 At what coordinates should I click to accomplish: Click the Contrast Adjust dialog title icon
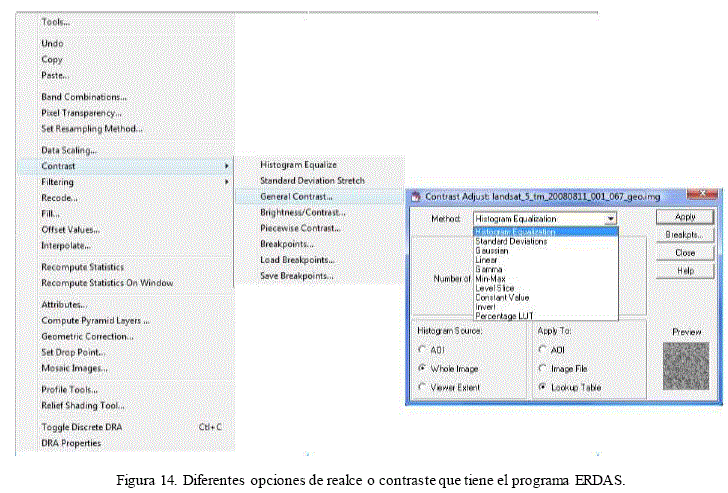[x=415, y=196]
